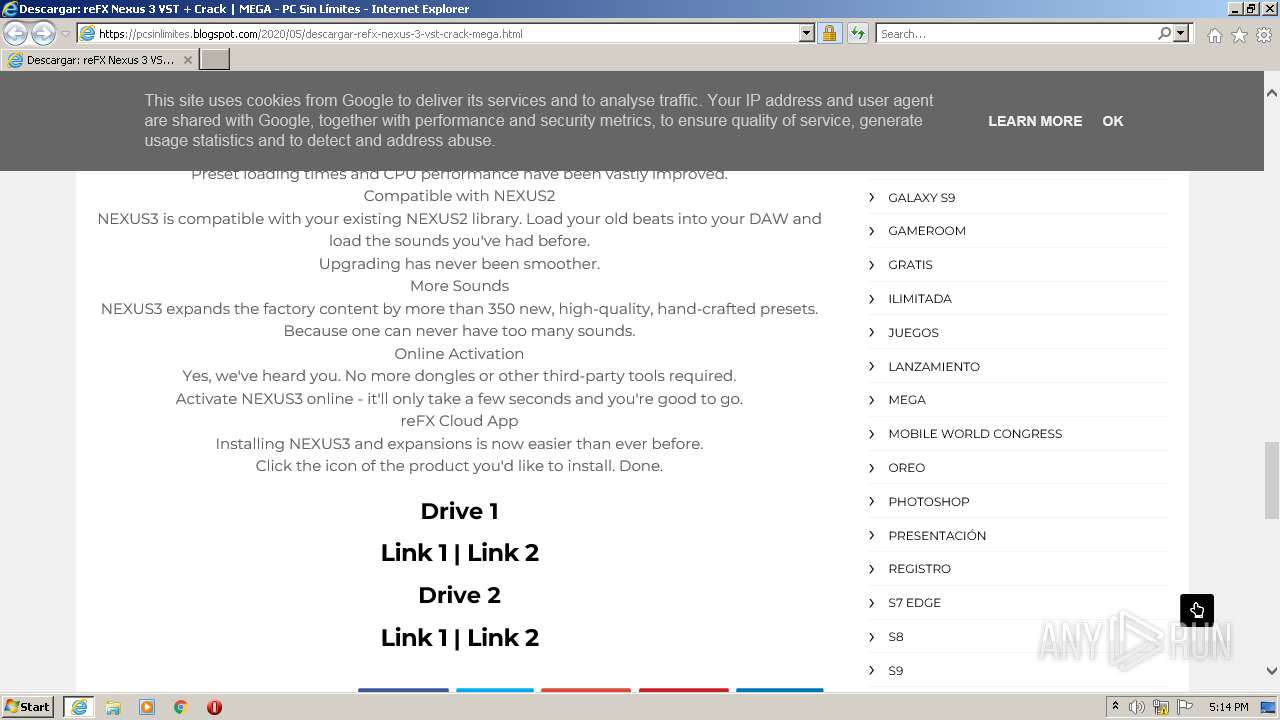Click the black scroll-to-top button
The width and height of the screenshot is (1280, 720).
pyautogui.click(x=1197, y=610)
